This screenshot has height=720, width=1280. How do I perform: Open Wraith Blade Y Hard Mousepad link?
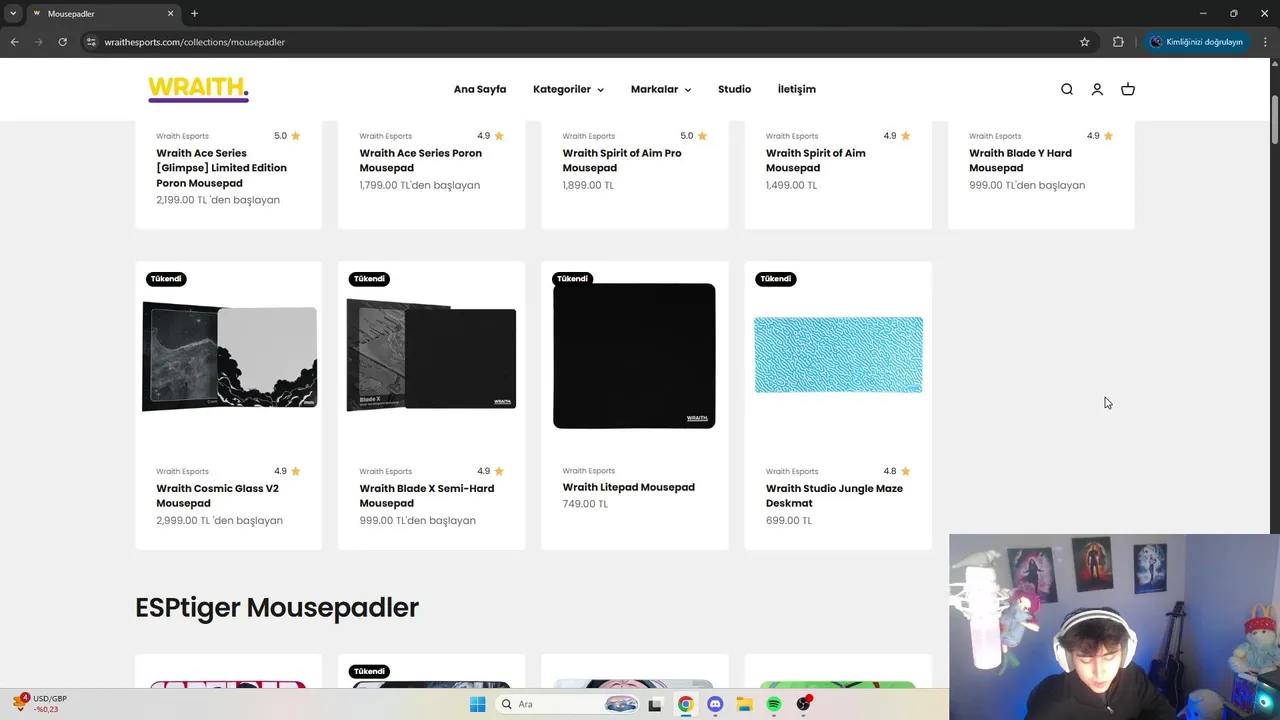[1020, 160]
